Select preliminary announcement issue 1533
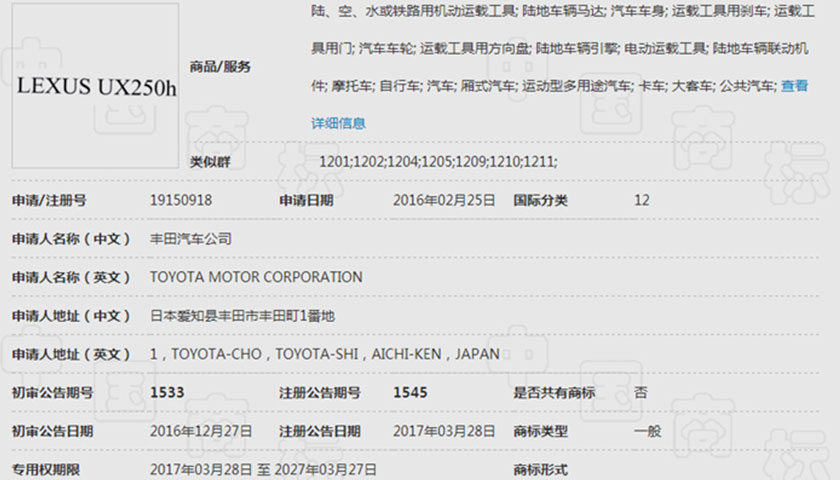This screenshot has width=840, height=480. (167, 393)
